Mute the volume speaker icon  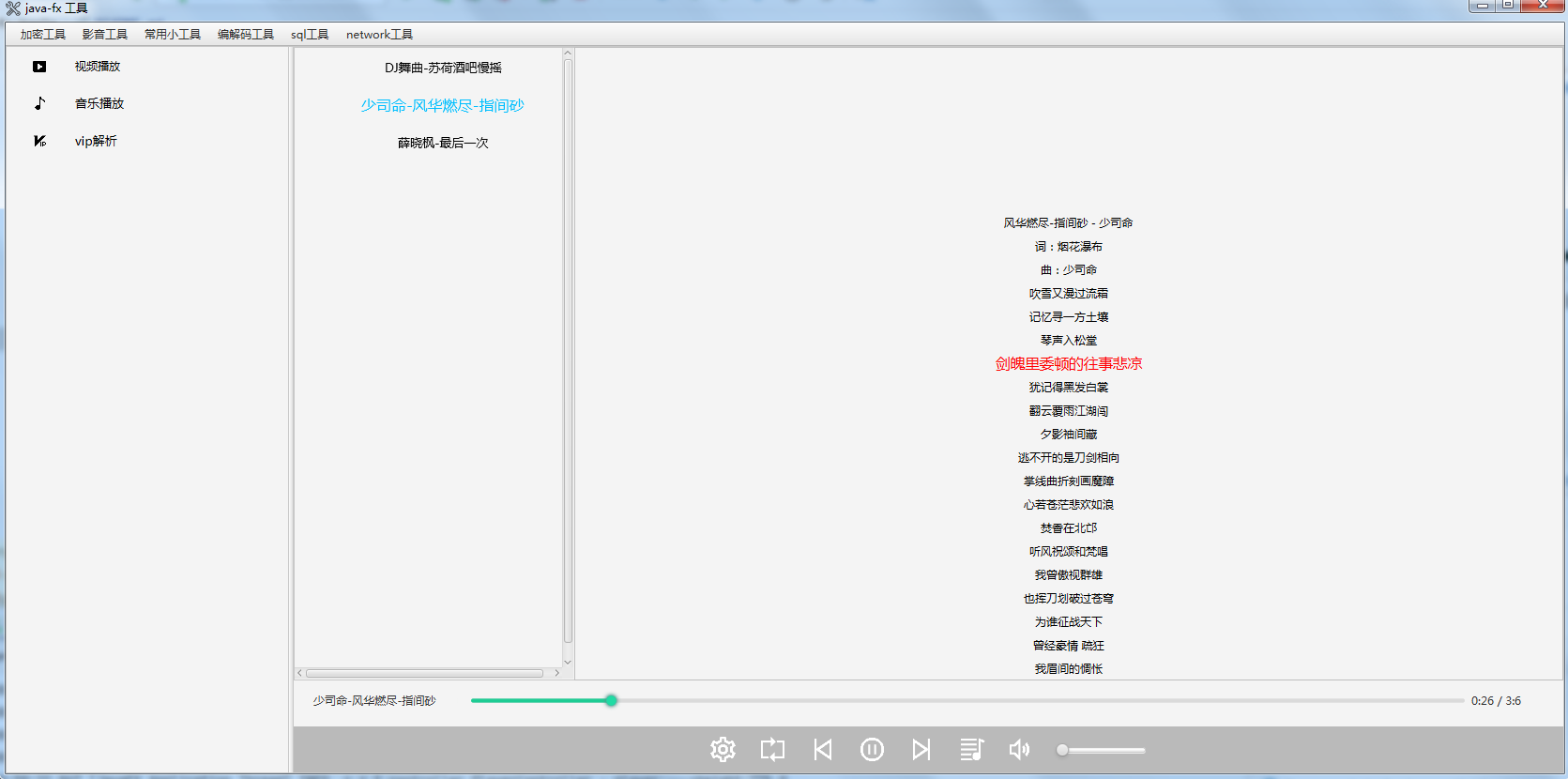[x=1019, y=749]
